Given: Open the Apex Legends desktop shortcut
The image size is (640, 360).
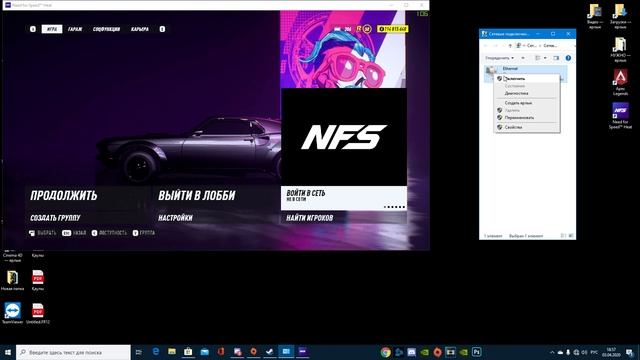Looking at the screenshot, I should [x=620, y=82].
